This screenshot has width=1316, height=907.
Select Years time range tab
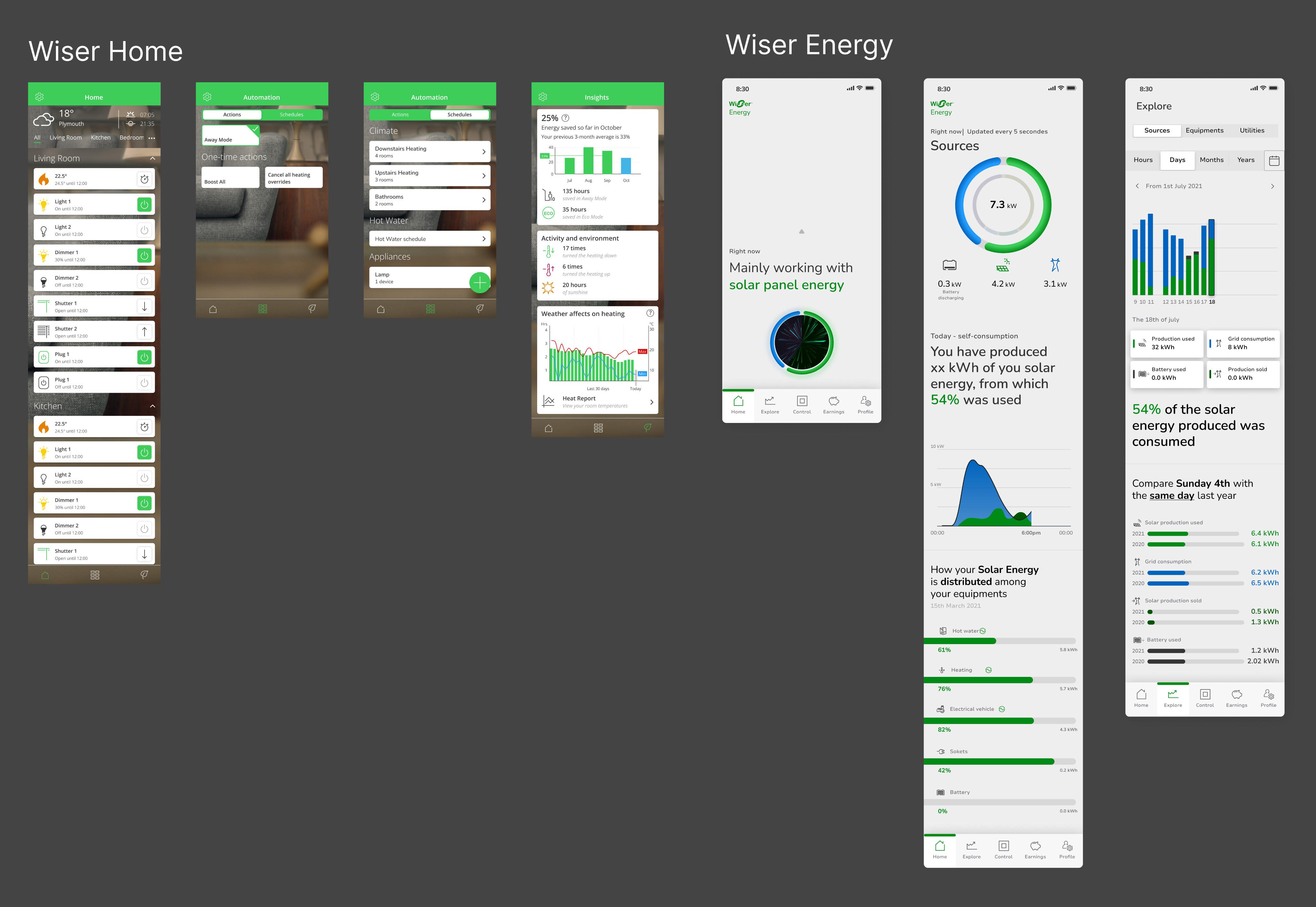[1246, 160]
